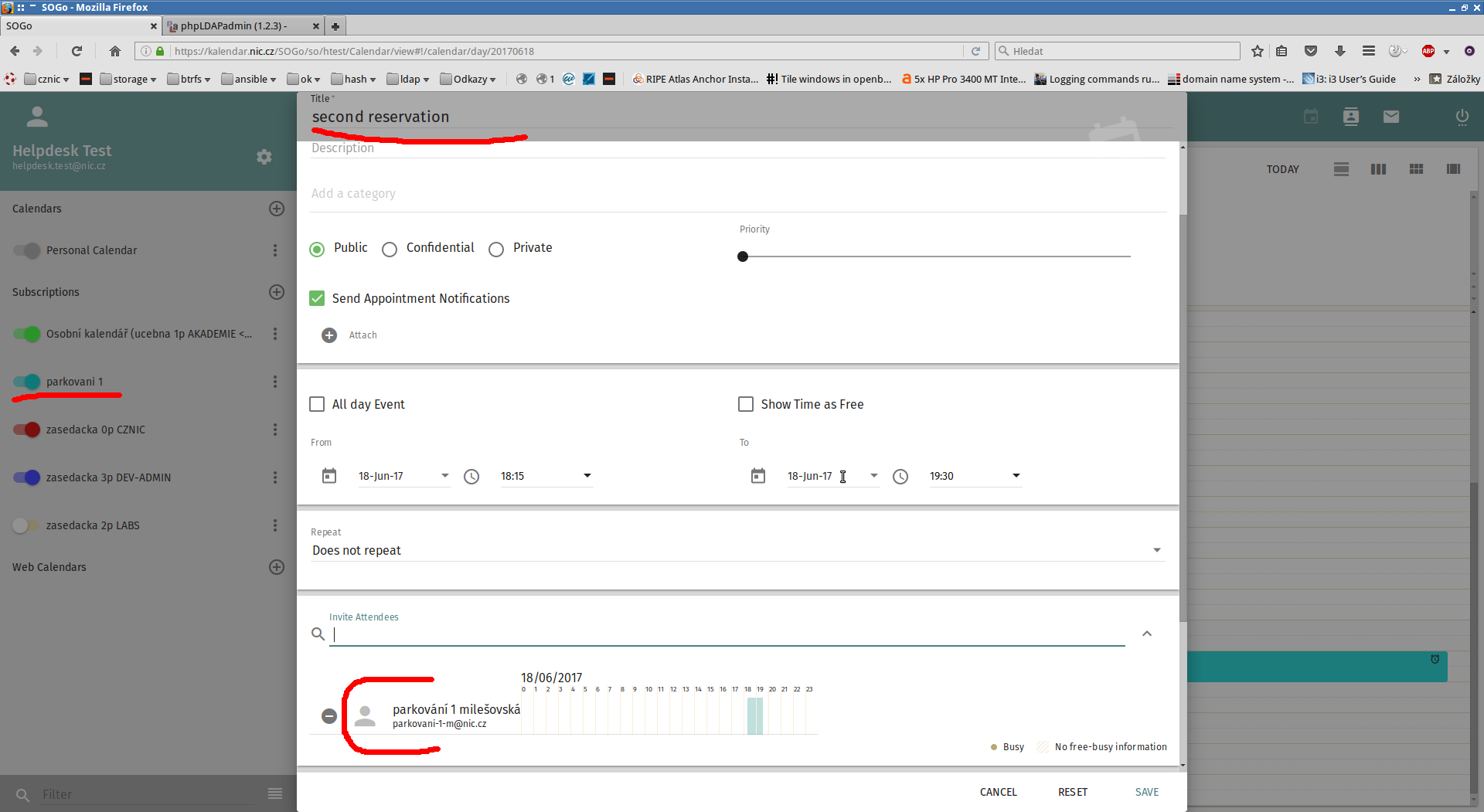Open the From date calendar picker icon
This screenshot has height=812, width=1484.
tap(329, 476)
